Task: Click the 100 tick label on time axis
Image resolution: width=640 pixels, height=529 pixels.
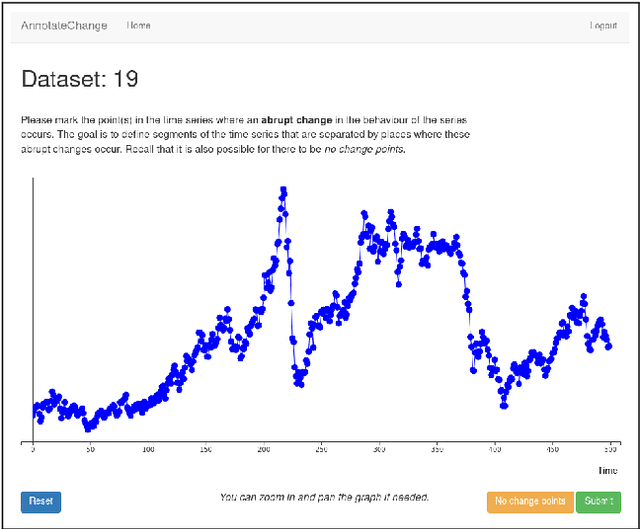Action: pyautogui.click(x=148, y=451)
